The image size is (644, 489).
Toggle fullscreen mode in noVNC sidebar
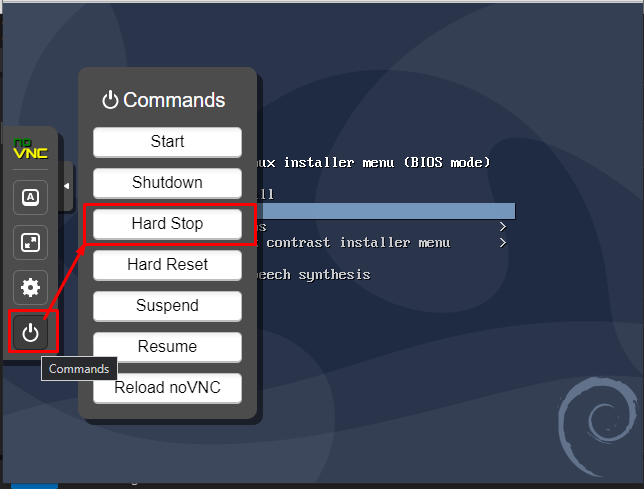30,241
